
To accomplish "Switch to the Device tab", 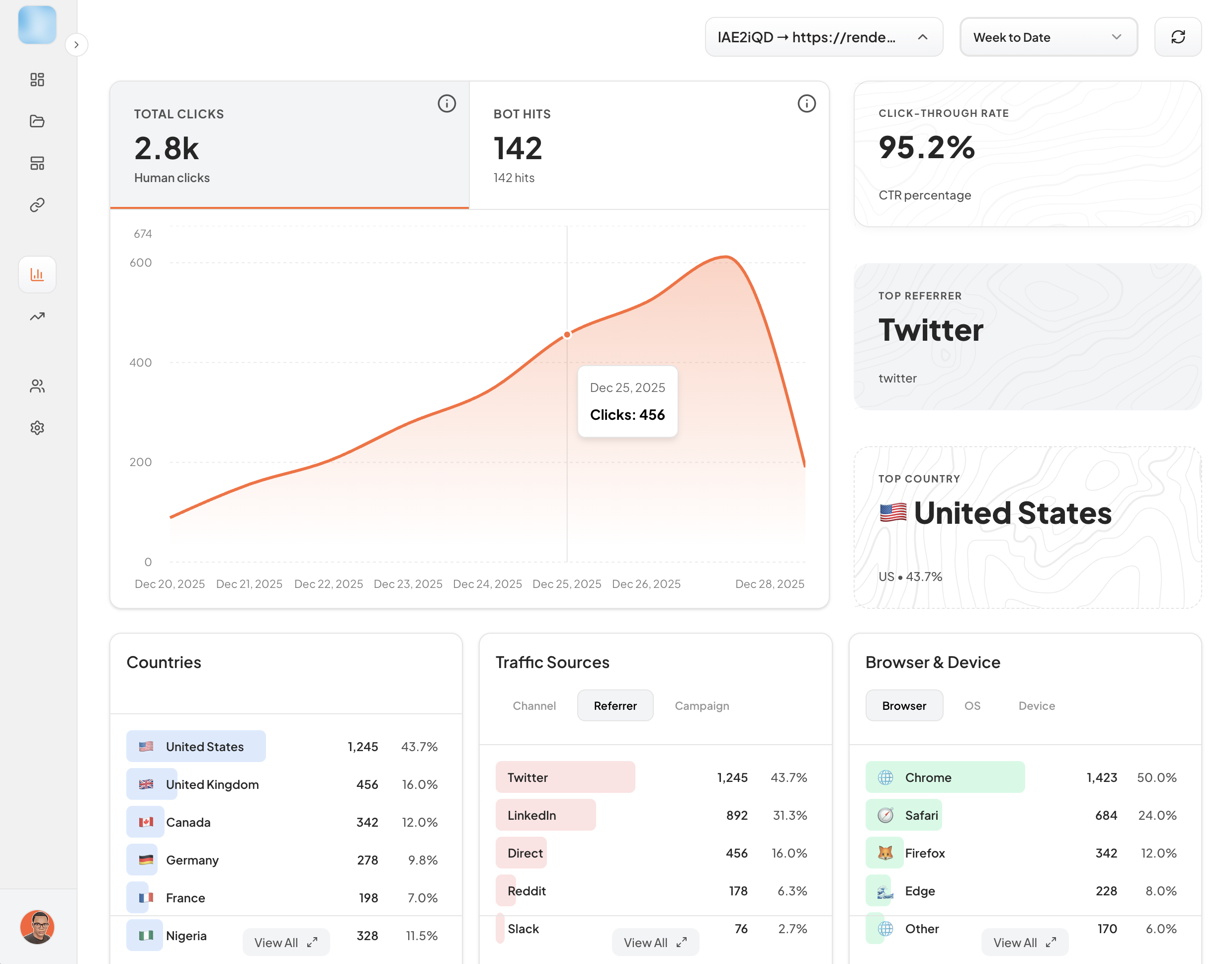I will coord(1036,705).
